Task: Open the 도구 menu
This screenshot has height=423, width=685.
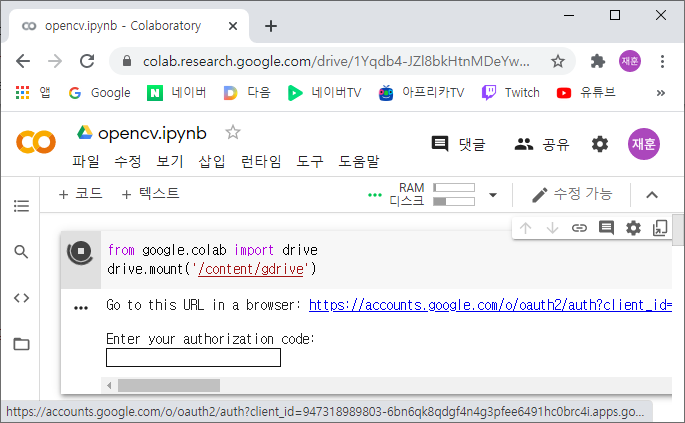Action: [x=310, y=161]
